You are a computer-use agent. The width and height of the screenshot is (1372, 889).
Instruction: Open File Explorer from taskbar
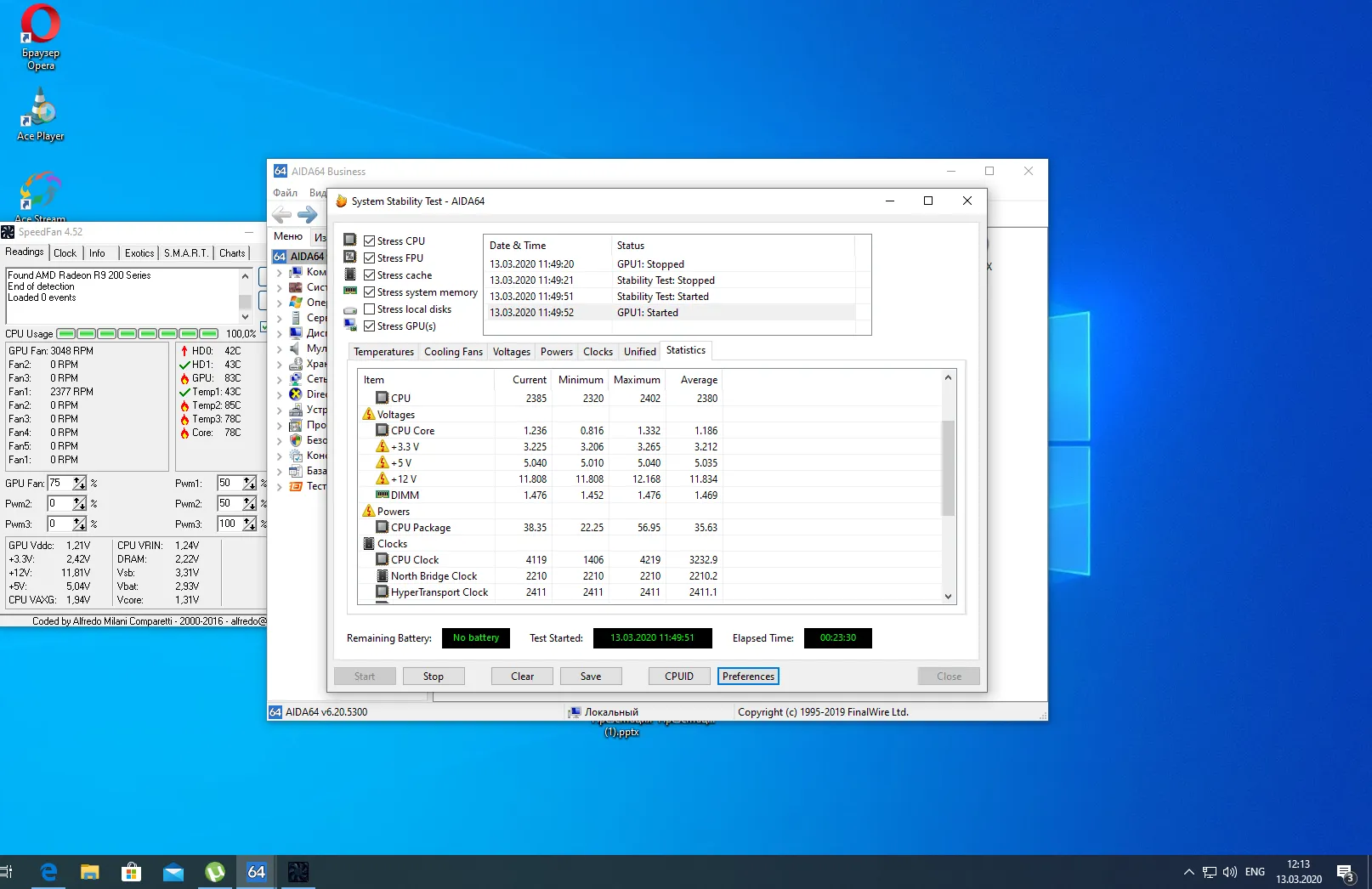(x=90, y=872)
